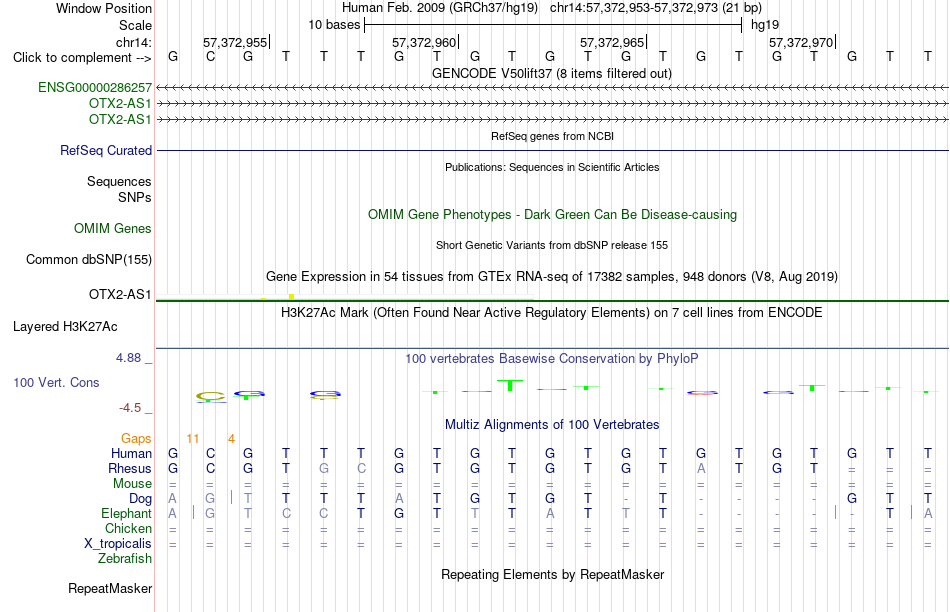Click 'Multiz Alignments of 100 Vertebrates' title

(552, 425)
